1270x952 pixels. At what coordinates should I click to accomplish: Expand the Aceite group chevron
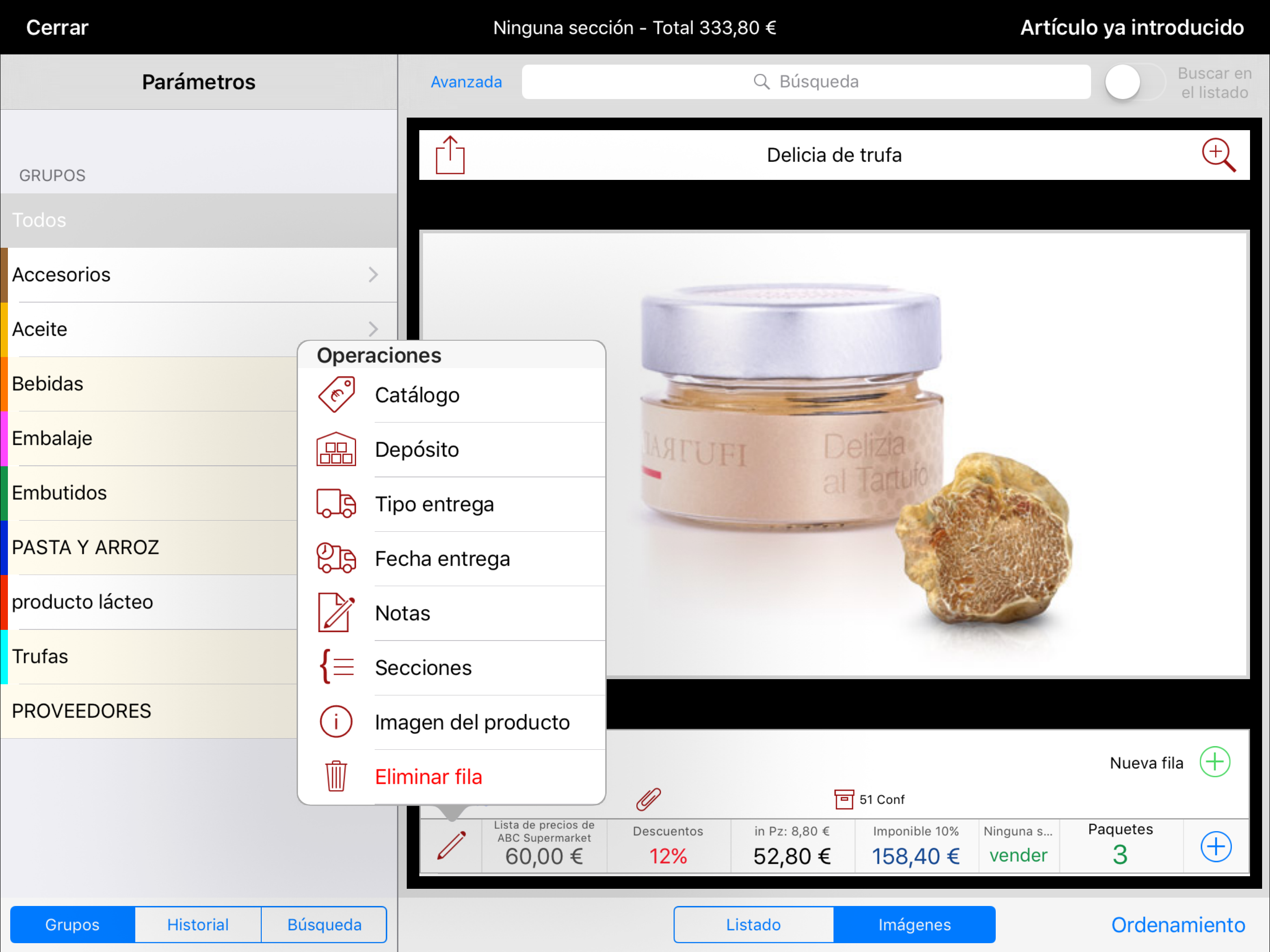pos(373,329)
